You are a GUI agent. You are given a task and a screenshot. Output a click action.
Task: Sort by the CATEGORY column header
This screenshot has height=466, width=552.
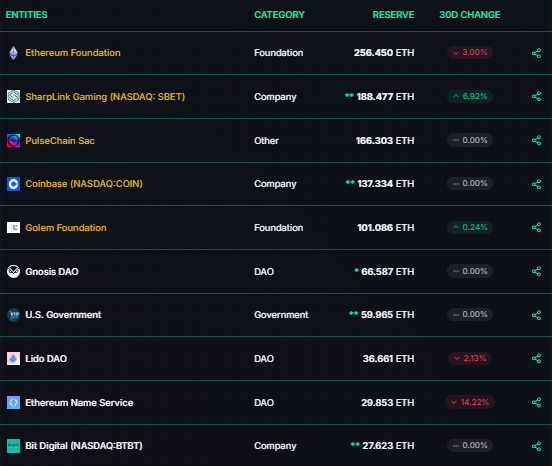click(x=279, y=15)
